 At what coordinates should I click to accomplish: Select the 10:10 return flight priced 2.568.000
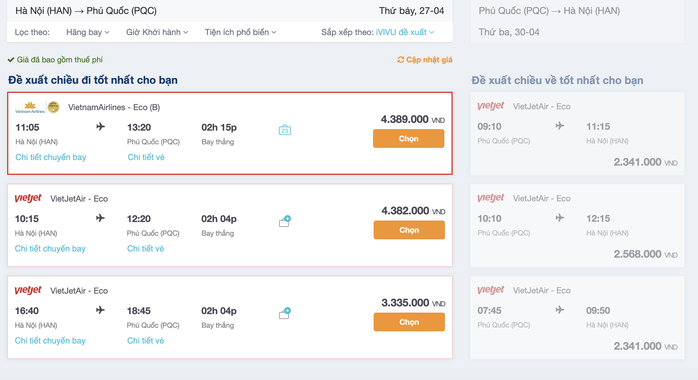(x=577, y=226)
